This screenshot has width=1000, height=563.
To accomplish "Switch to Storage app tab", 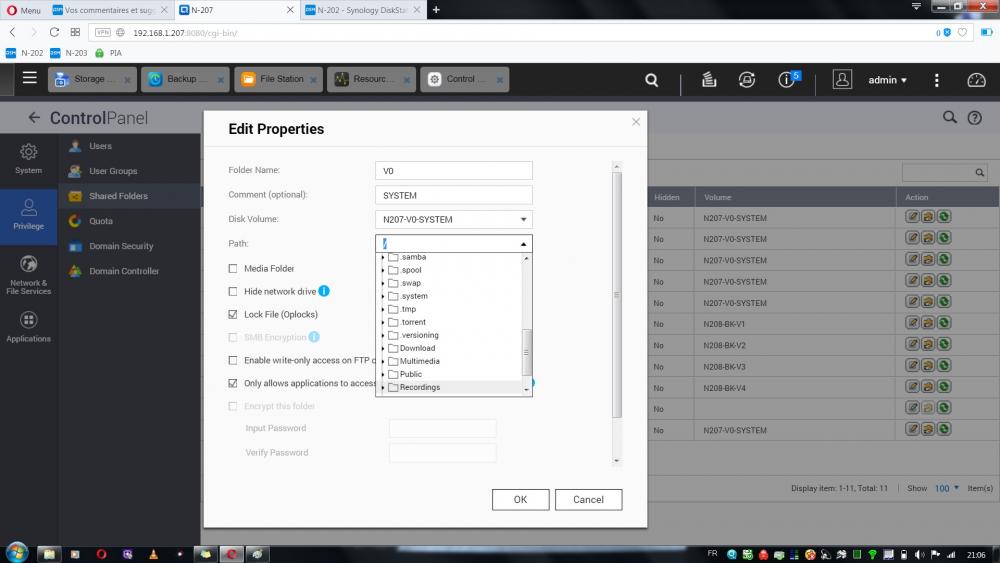I will (x=92, y=79).
